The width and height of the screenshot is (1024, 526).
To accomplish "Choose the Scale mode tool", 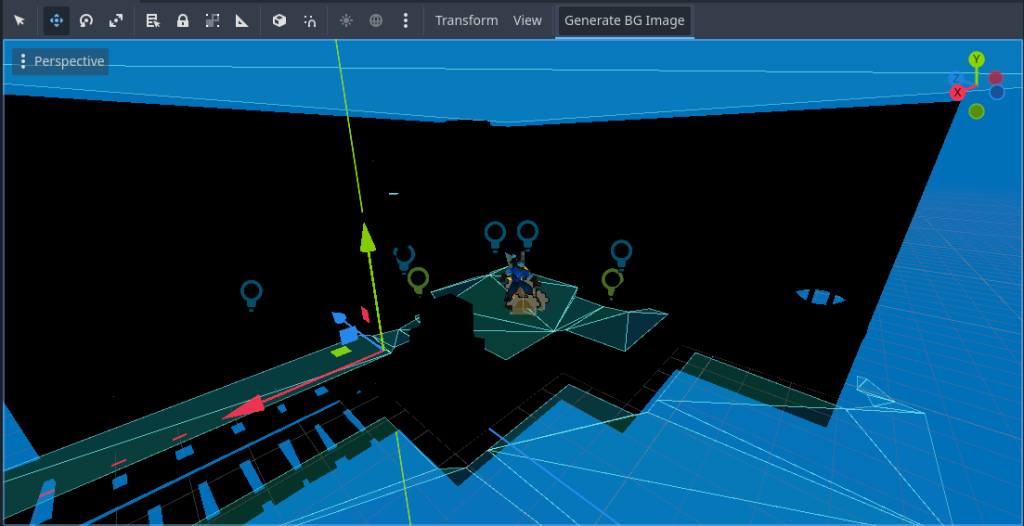I will pos(116,20).
